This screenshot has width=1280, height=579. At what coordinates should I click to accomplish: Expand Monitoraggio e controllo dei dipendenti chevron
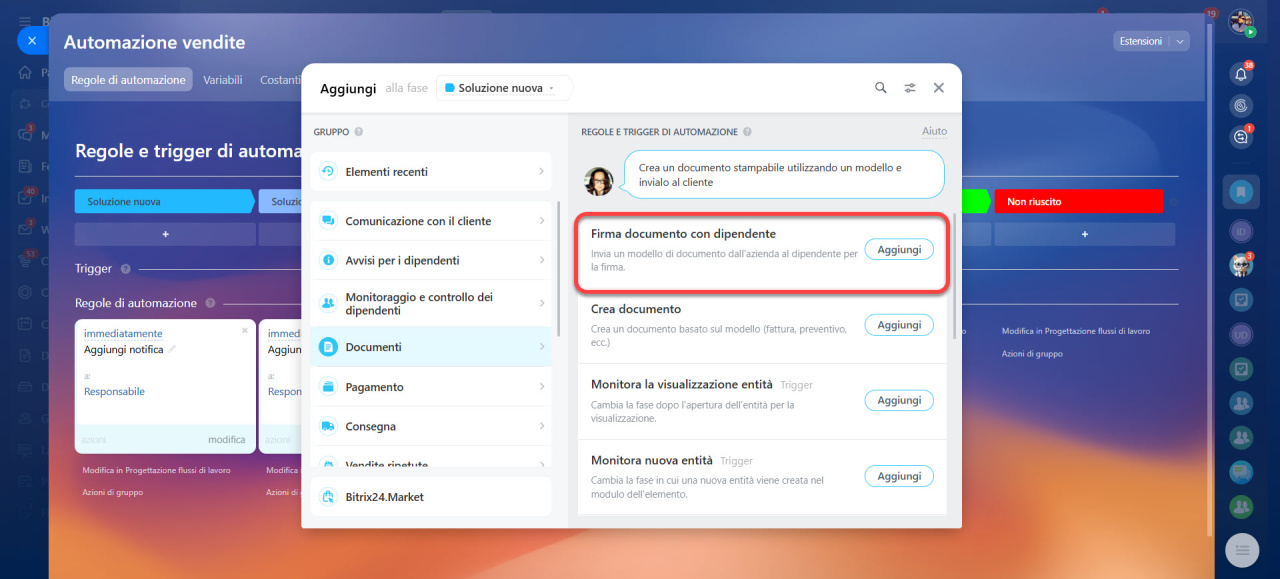(x=541, y=303)
